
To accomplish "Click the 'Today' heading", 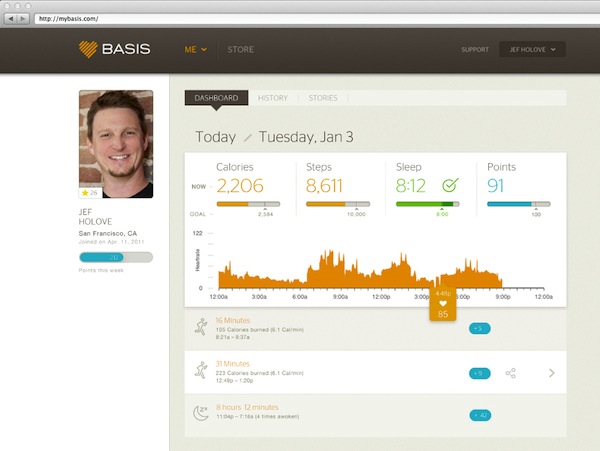I will (x=215, y=137).
